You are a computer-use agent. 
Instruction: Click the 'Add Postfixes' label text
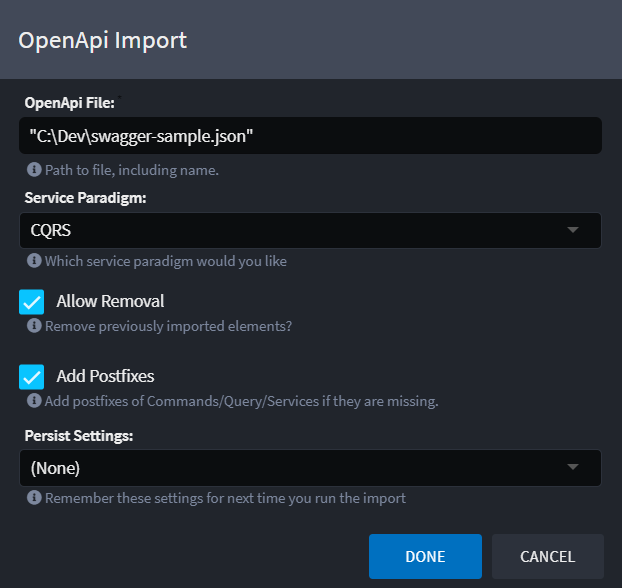click(105, 377)
